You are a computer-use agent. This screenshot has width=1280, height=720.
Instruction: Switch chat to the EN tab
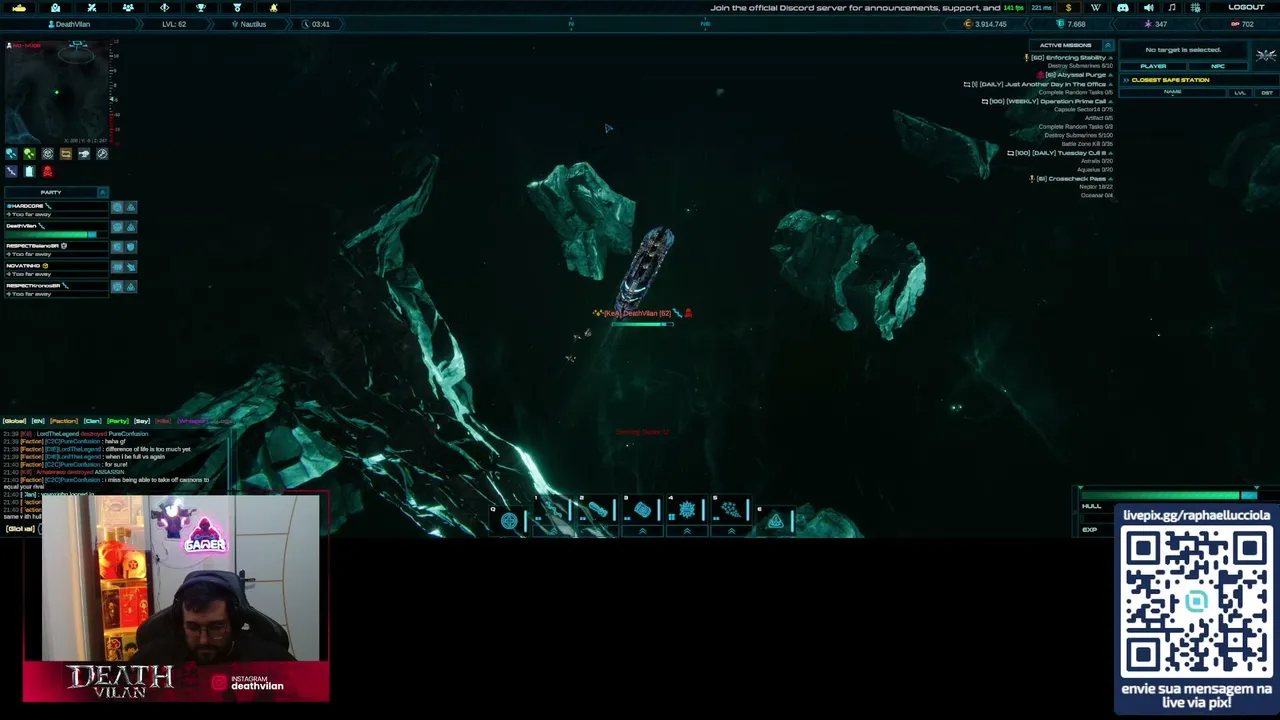pyautogui.click(x=38, y=421)
